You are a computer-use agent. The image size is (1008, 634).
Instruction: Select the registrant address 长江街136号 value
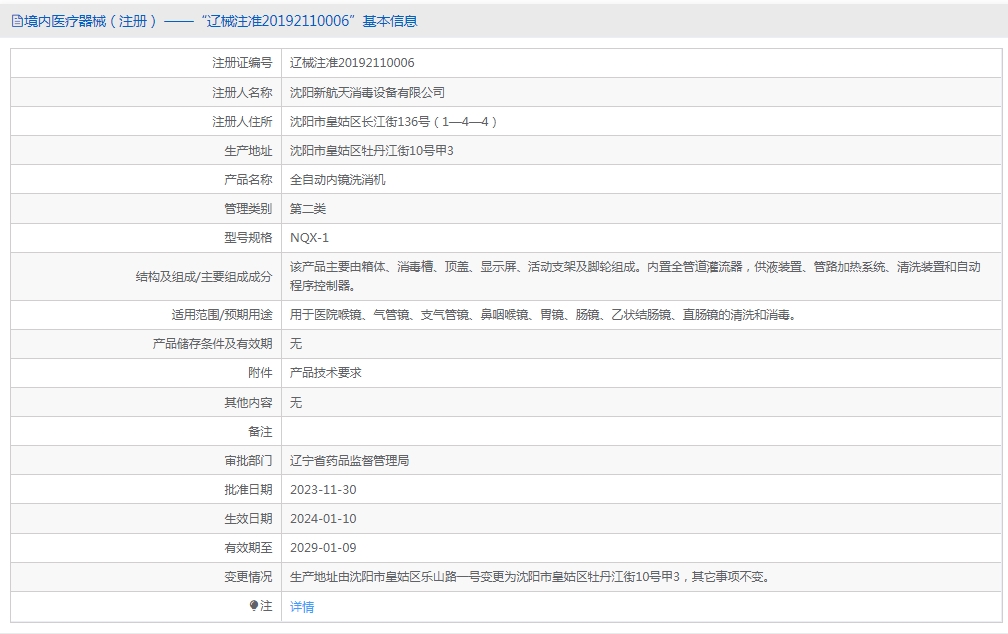point(393,122)
